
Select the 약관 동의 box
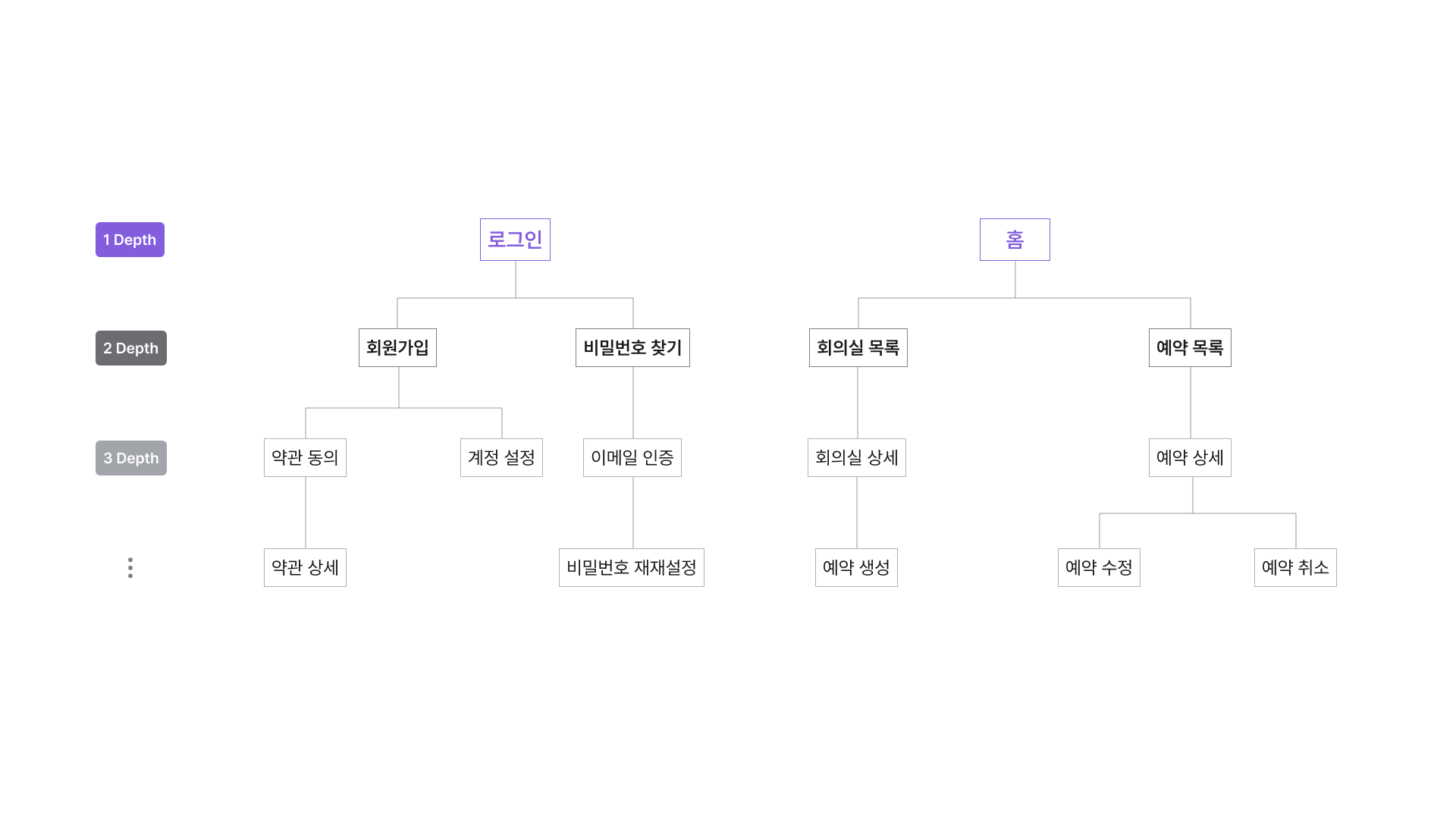click(305, 458)
